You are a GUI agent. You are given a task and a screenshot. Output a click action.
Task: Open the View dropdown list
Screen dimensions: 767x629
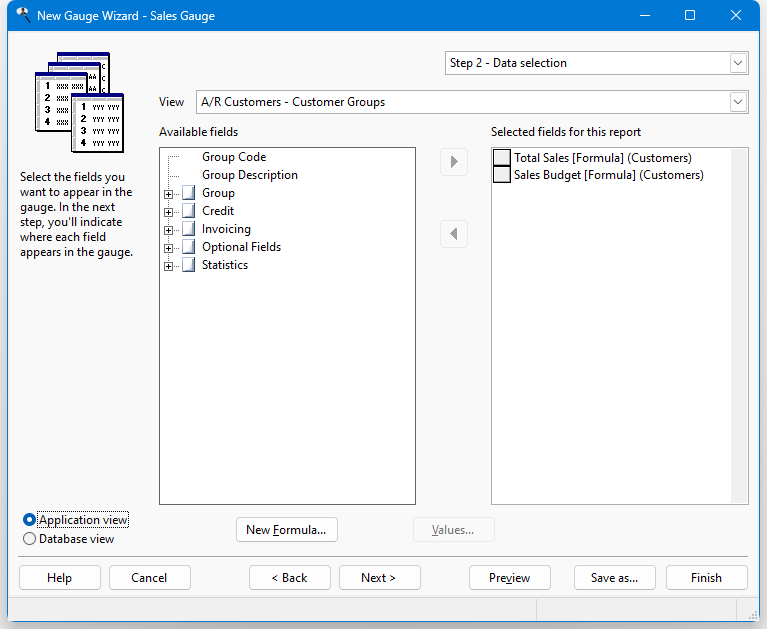click(738, 102)
